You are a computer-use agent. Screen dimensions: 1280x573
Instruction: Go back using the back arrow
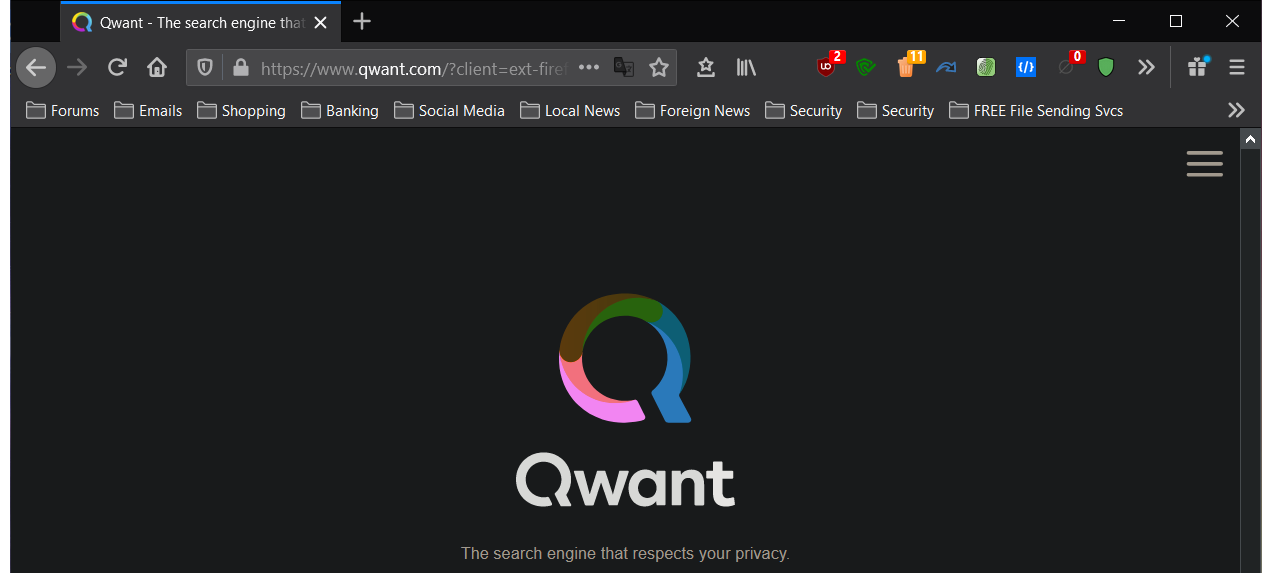point(36,67)
